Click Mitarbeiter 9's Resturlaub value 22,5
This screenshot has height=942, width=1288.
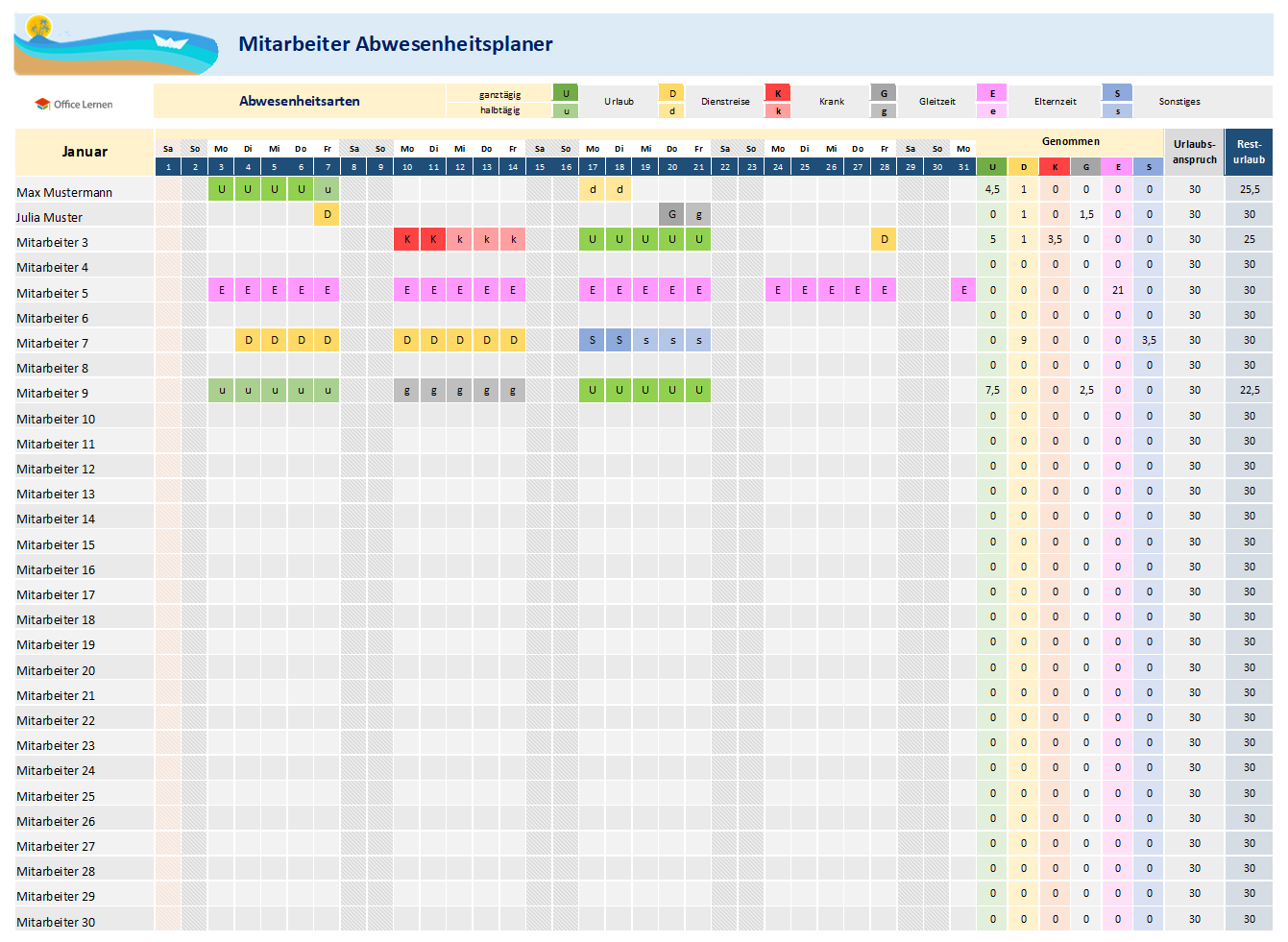tap(1249, 390)
